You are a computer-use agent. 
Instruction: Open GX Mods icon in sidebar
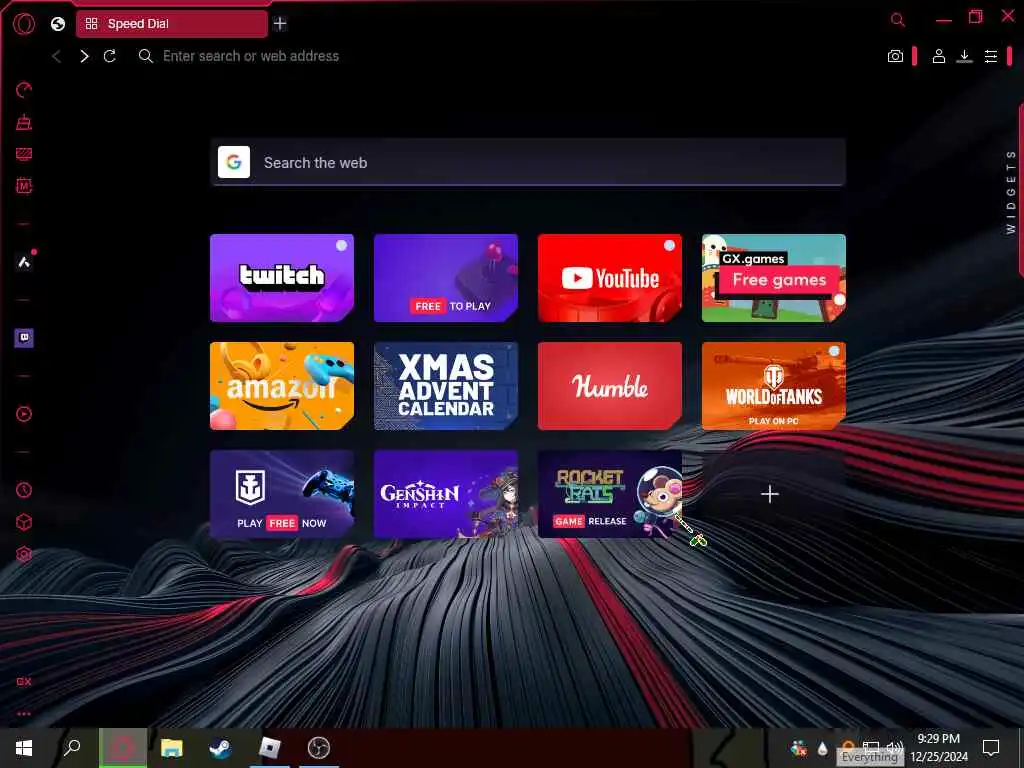pos(24,186)
